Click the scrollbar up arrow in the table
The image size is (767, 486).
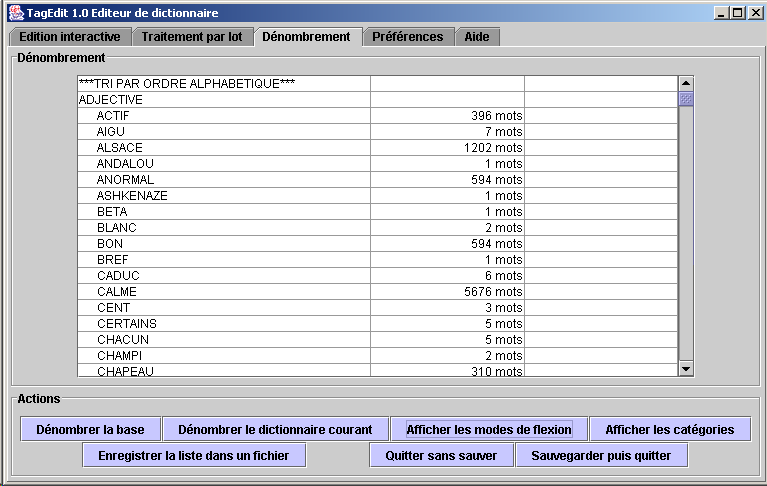(686, 84)
